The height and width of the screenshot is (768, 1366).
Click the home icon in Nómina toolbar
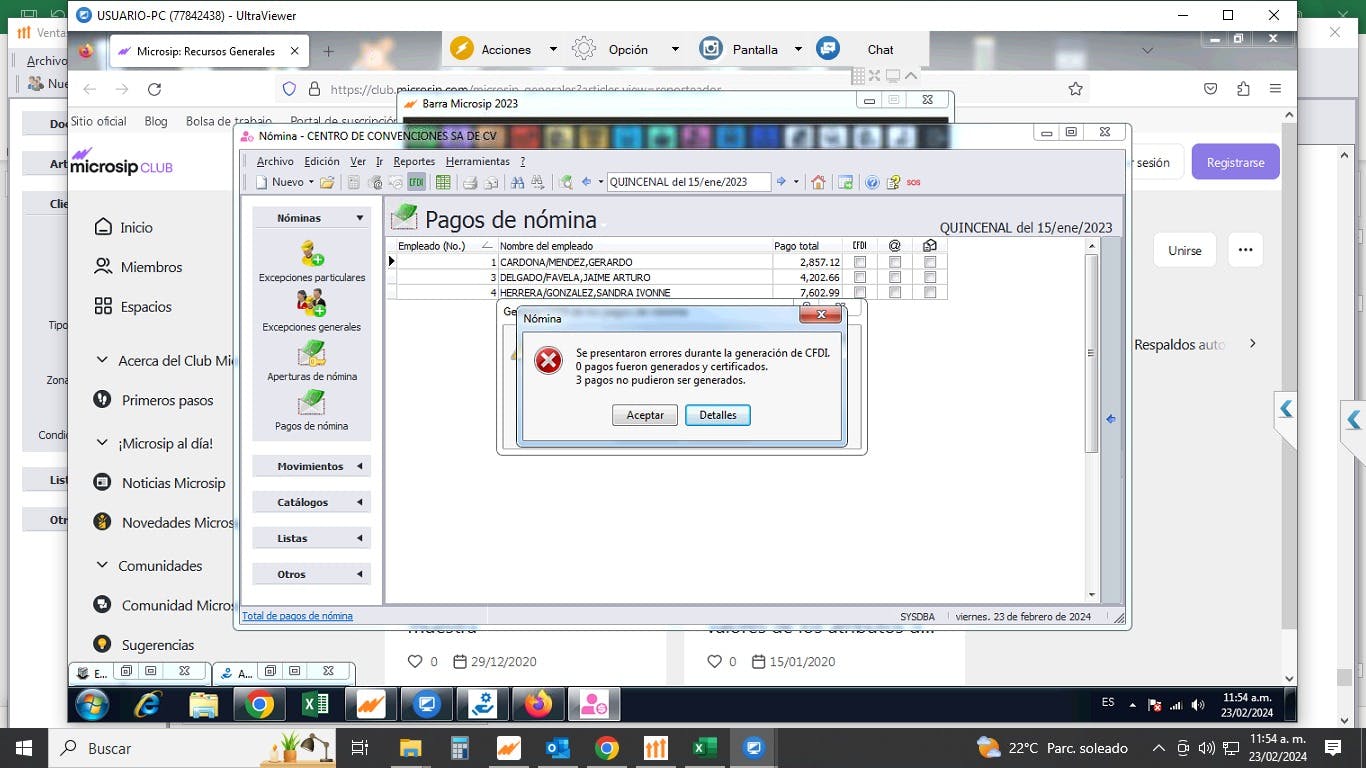(x=818, y=182)
